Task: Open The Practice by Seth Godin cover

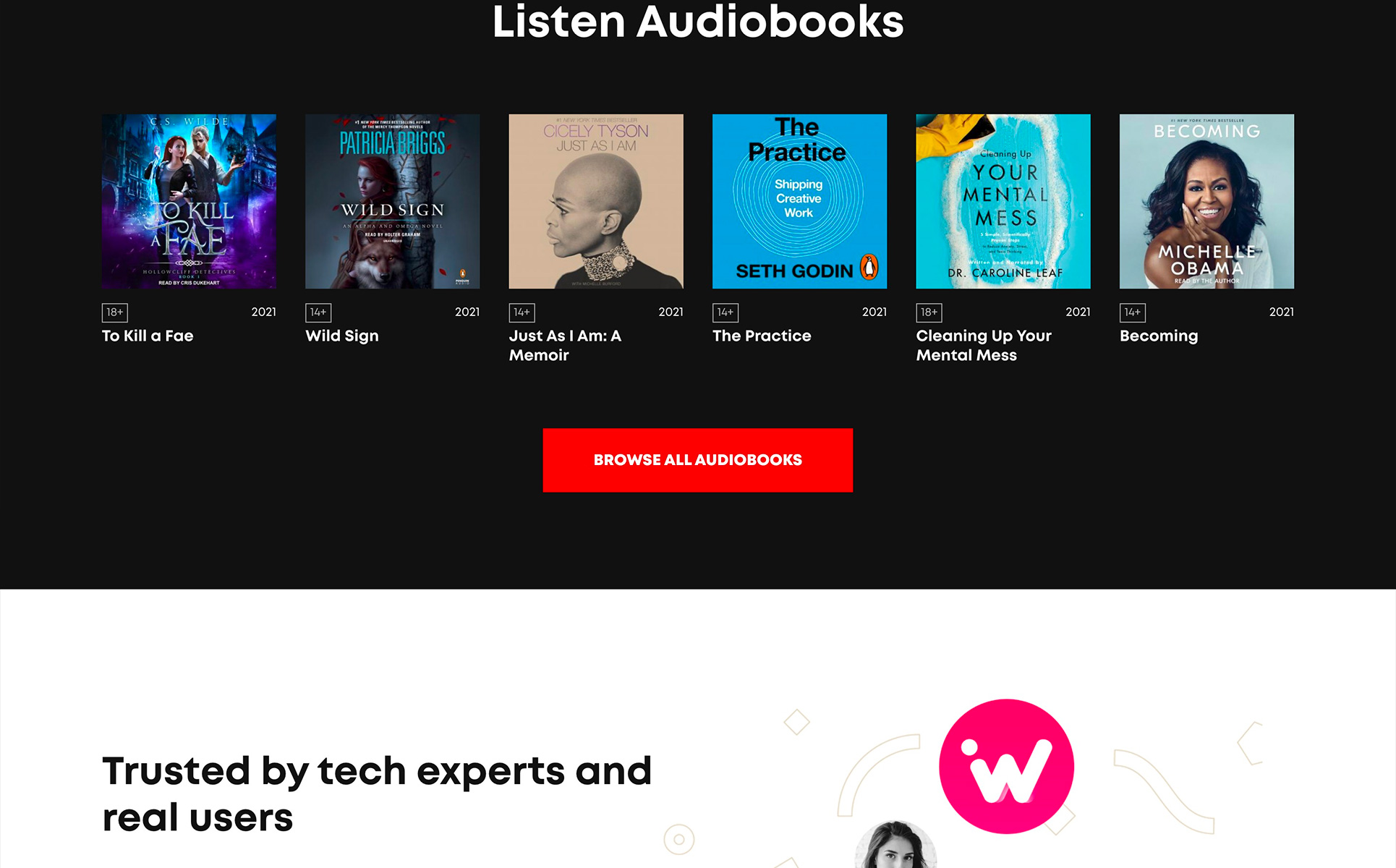Action: [799, 201]
